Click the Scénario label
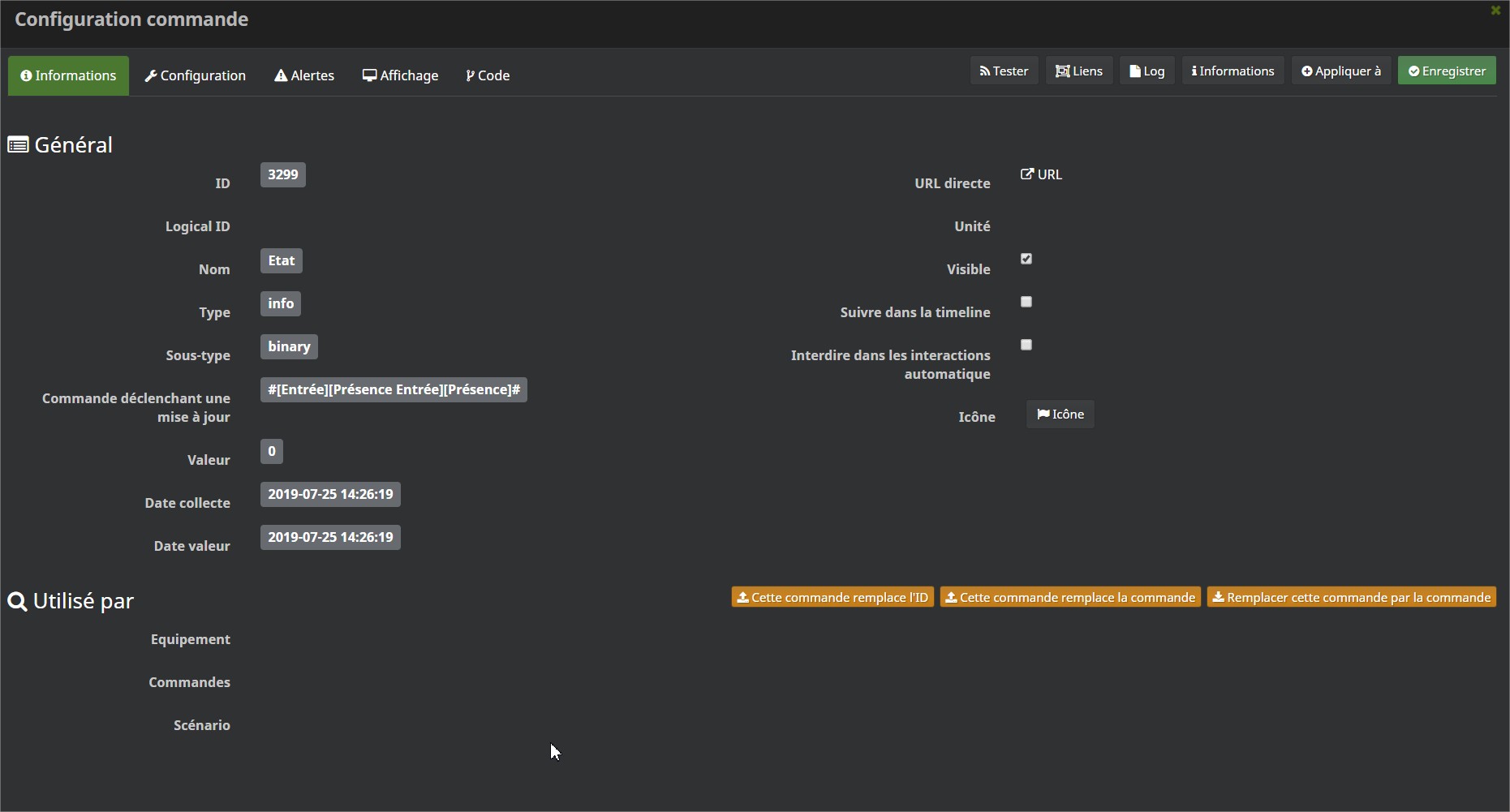Screen dimensions: 1510x812 pos(201,725)
